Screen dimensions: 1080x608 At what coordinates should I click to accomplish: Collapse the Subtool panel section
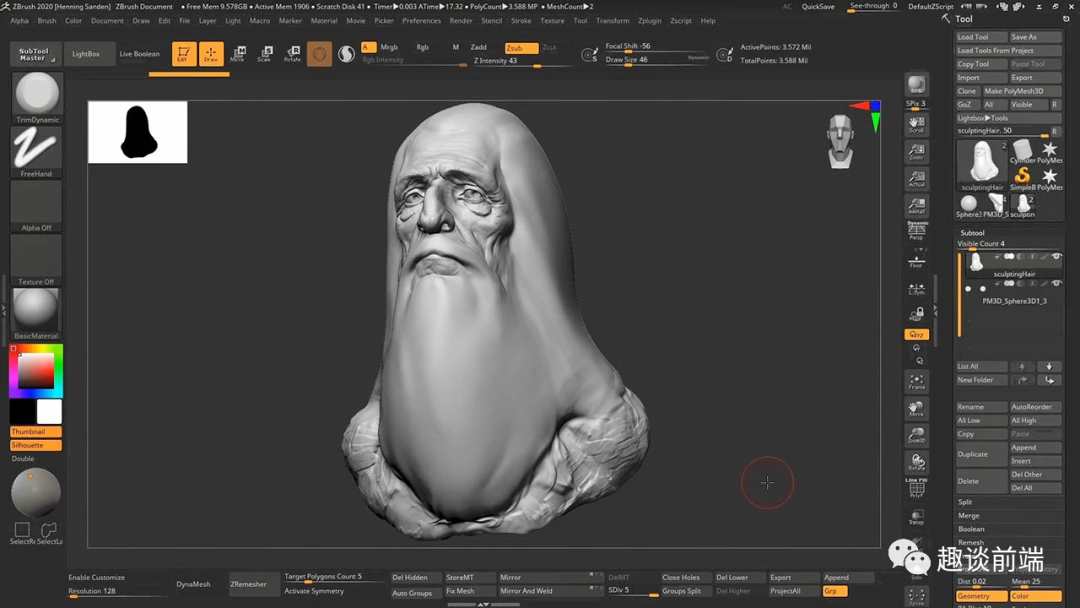[x=972, y=232]
